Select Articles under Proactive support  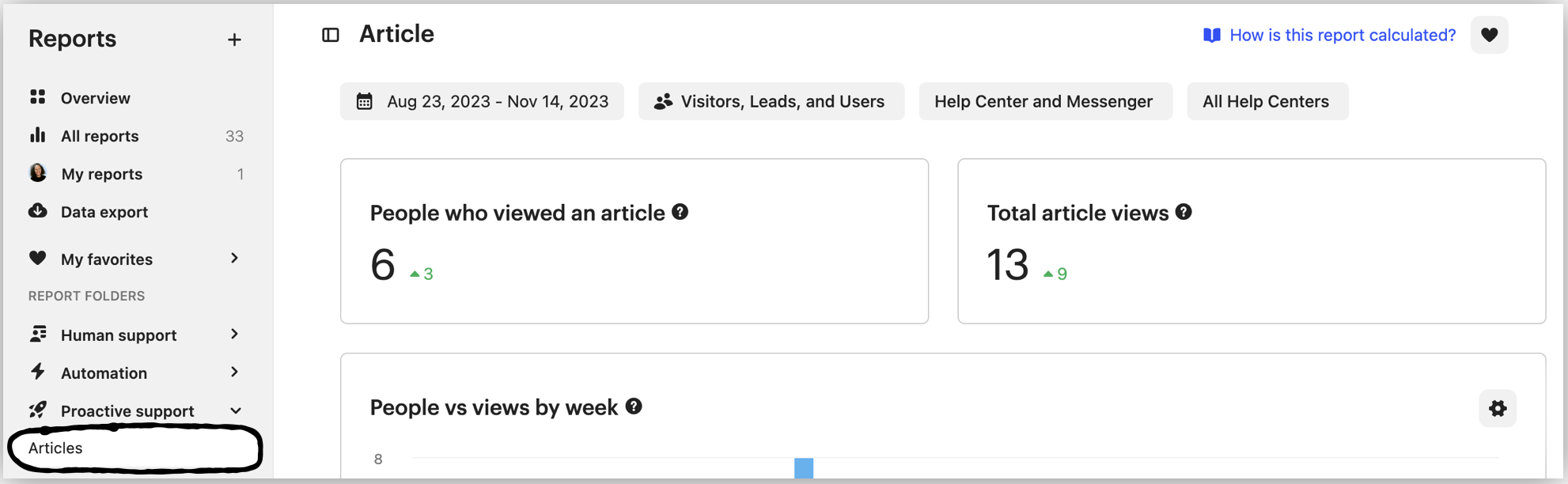click(55, 448)
